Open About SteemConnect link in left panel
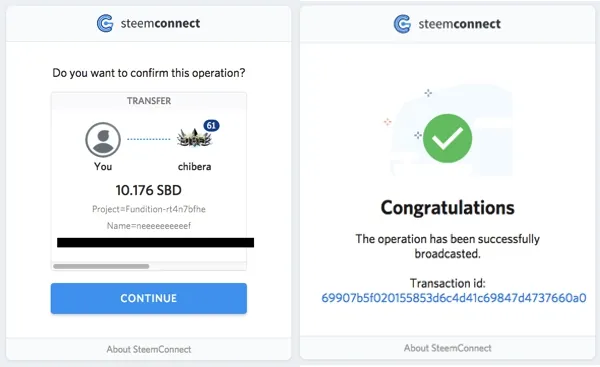 click(x=149, y=349)
